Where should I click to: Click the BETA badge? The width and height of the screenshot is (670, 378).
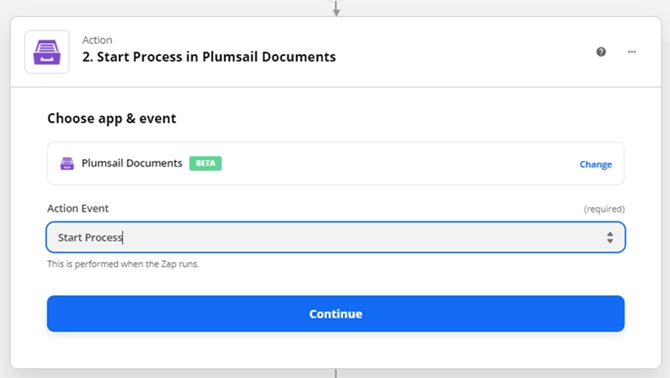coord(206,163)
